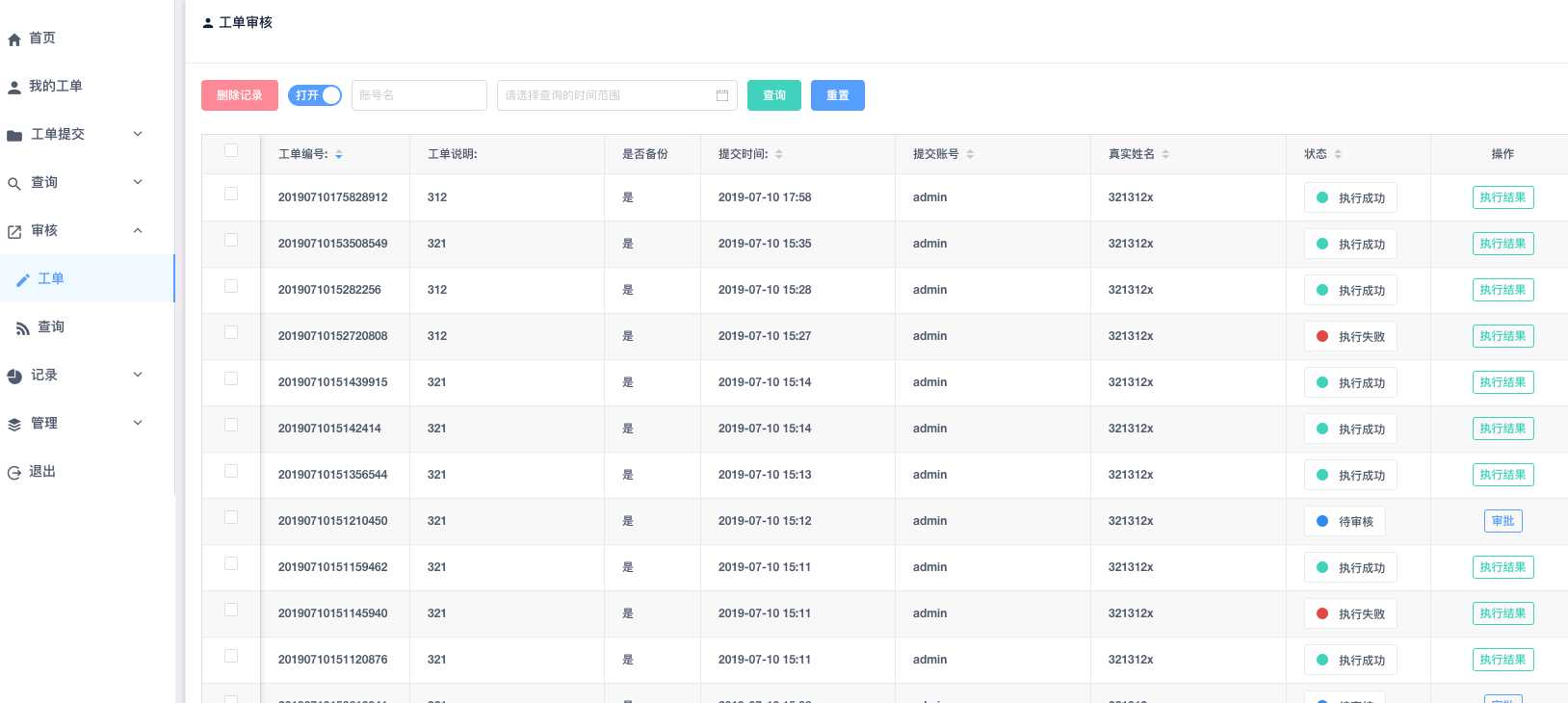The image size is (1568, 703).
Task: Click 执行结果 for order 20190710151120876
Action: pyautogui.click(x=1503, y=660)
